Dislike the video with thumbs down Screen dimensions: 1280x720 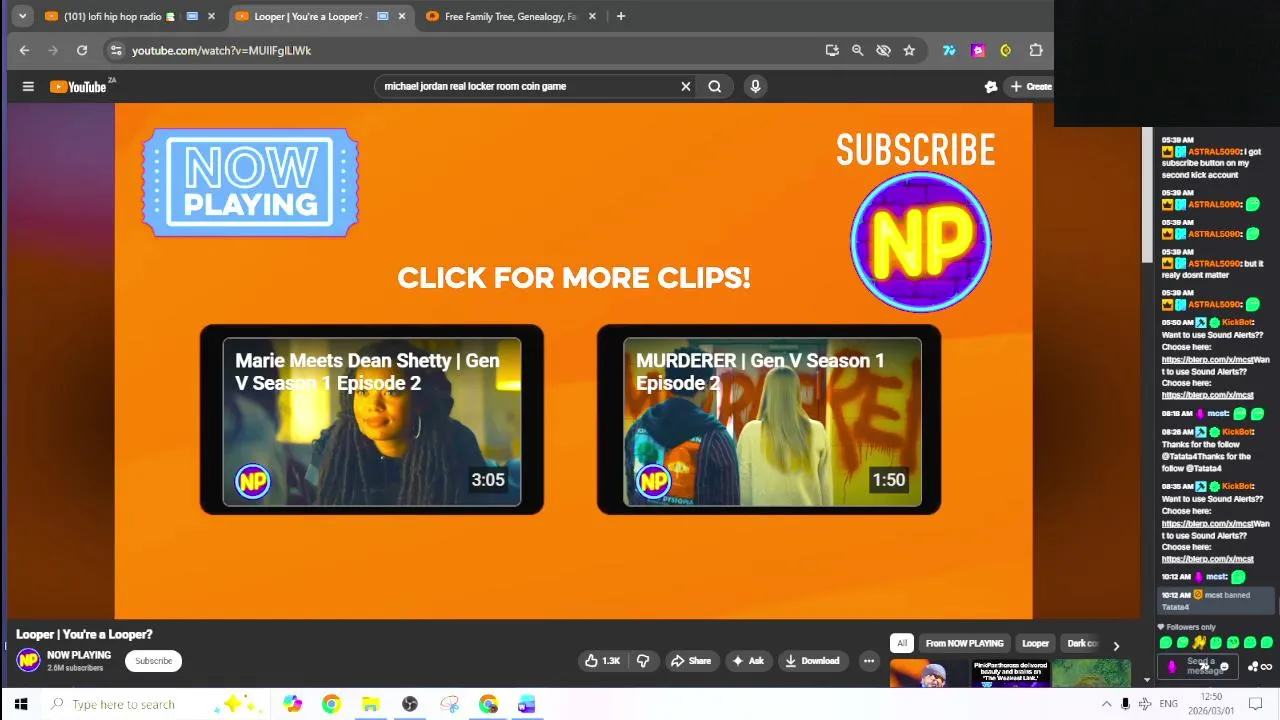tap(643, 661)
